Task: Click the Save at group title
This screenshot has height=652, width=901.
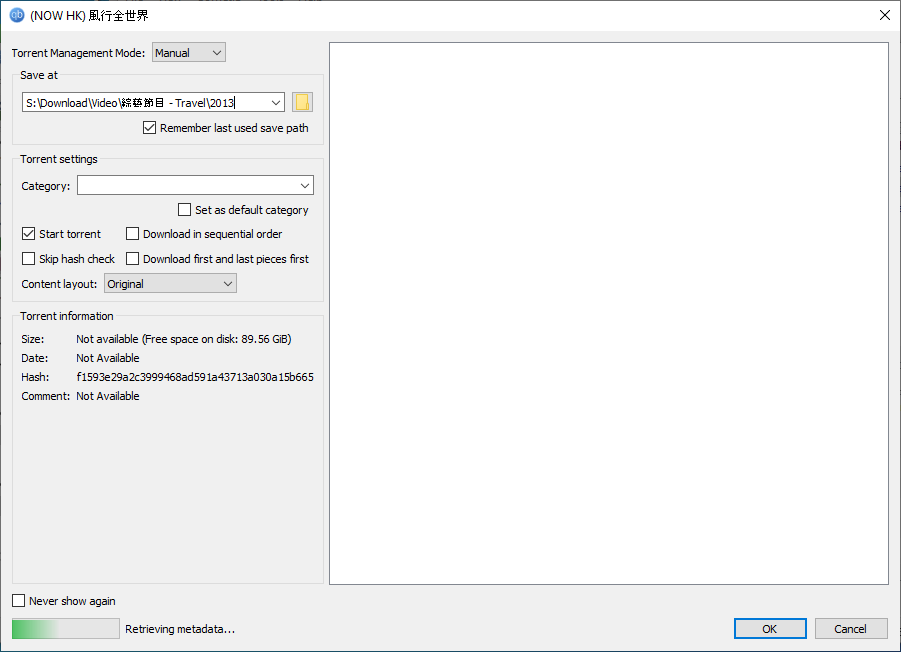Action: (39, 75)
